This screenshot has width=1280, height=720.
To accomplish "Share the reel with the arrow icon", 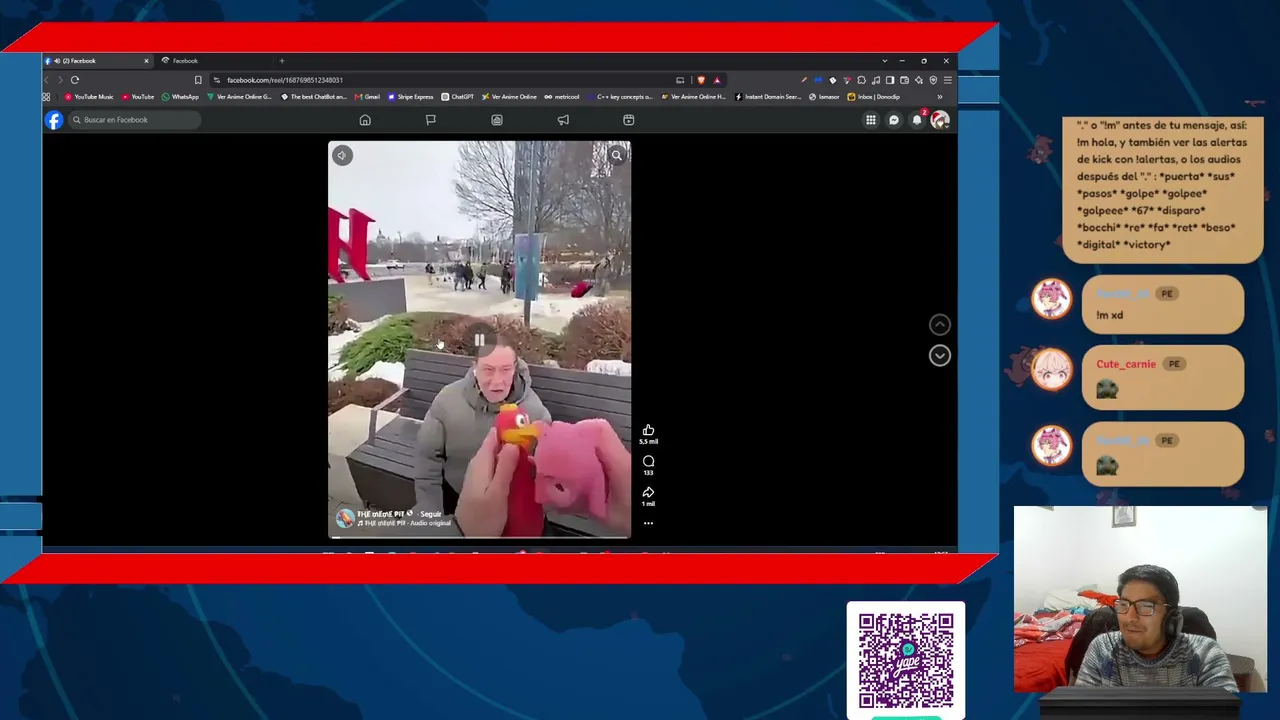I will click(648, 492).
